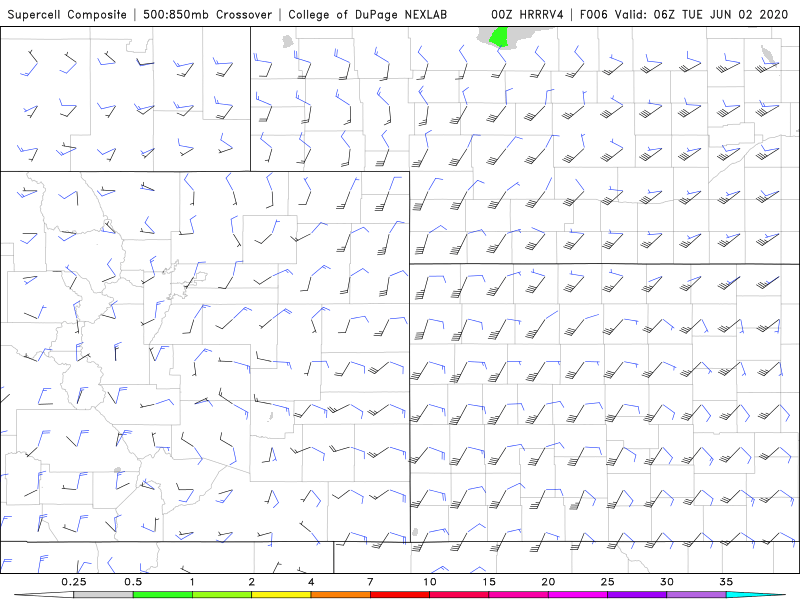Click the colorbar label 20

548,582
